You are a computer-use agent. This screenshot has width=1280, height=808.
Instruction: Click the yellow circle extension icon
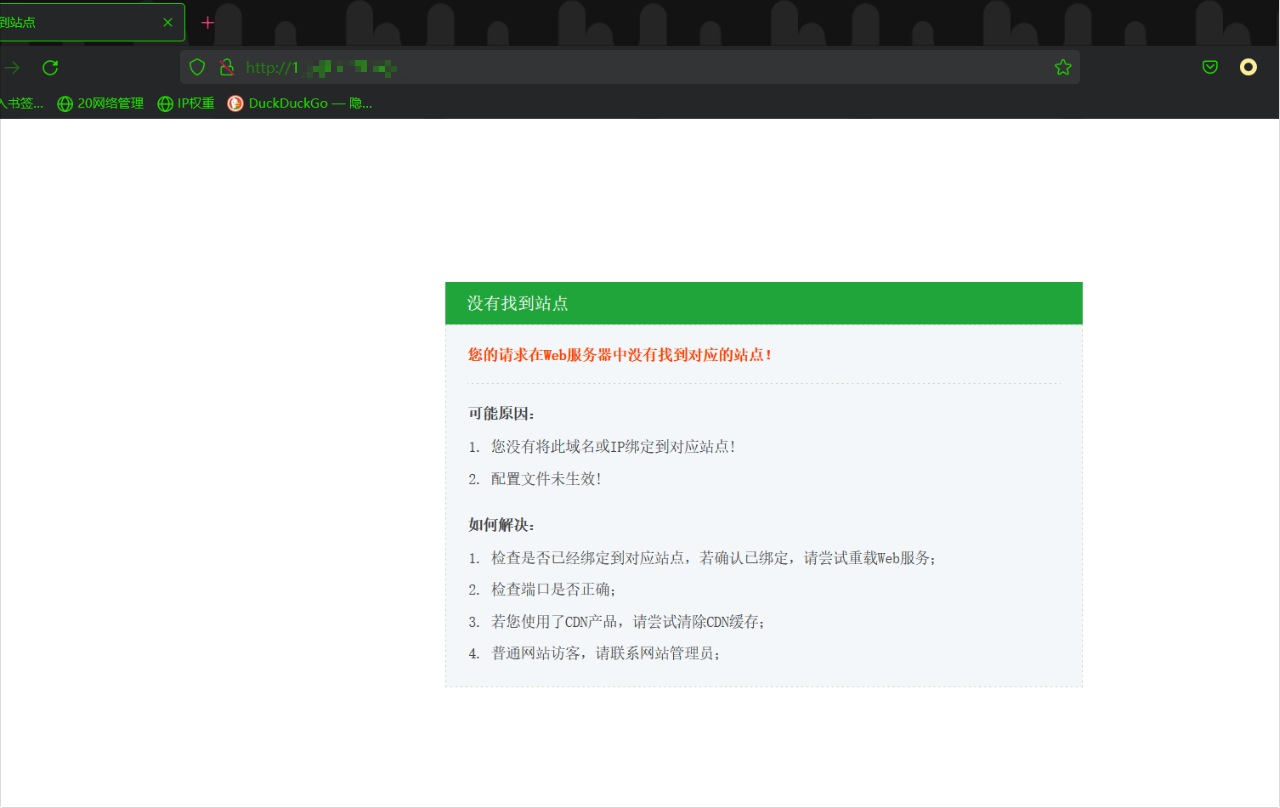(x=1248, y=67)
